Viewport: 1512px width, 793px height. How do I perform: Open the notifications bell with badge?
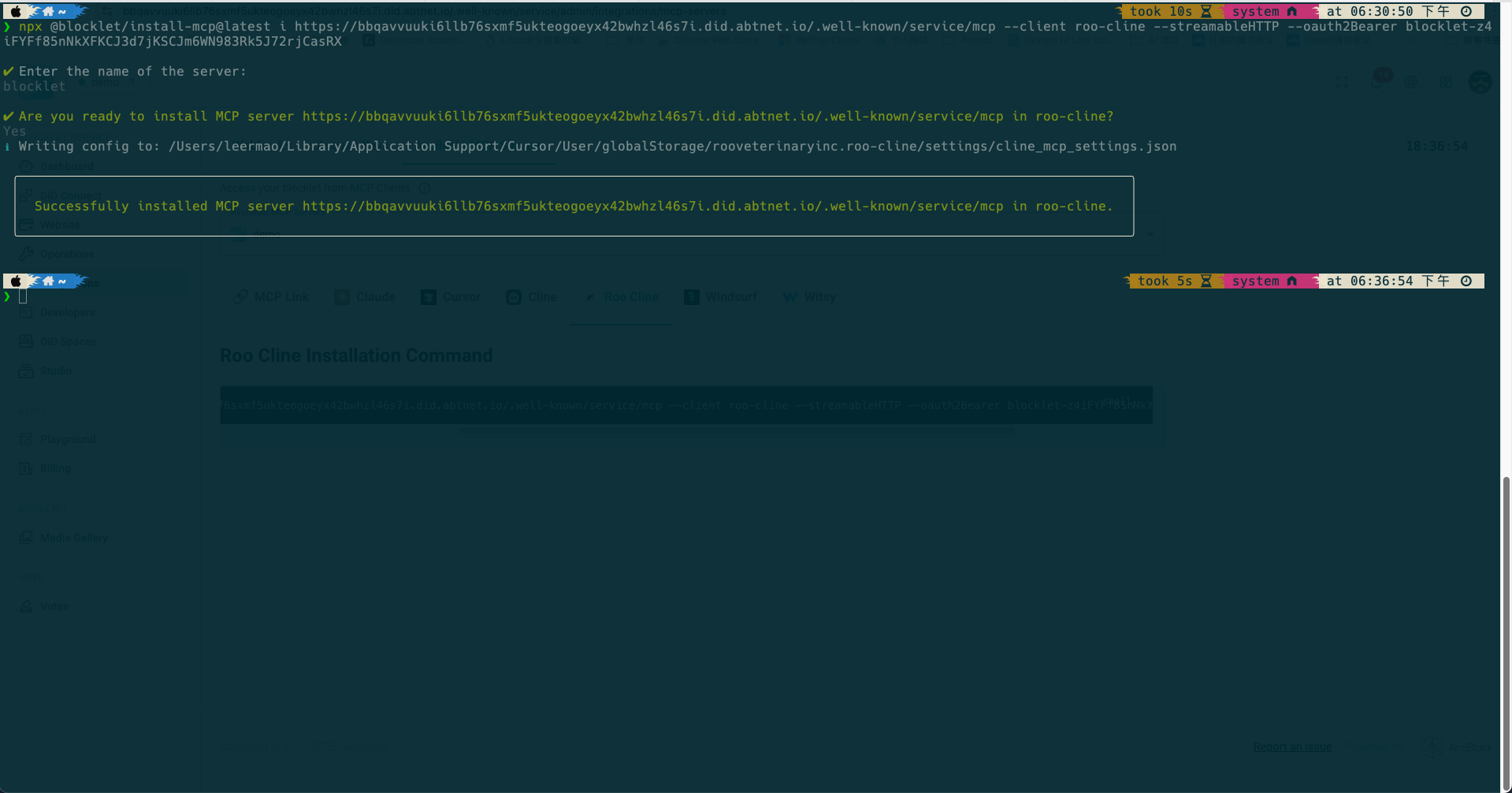pos(1377,82)
